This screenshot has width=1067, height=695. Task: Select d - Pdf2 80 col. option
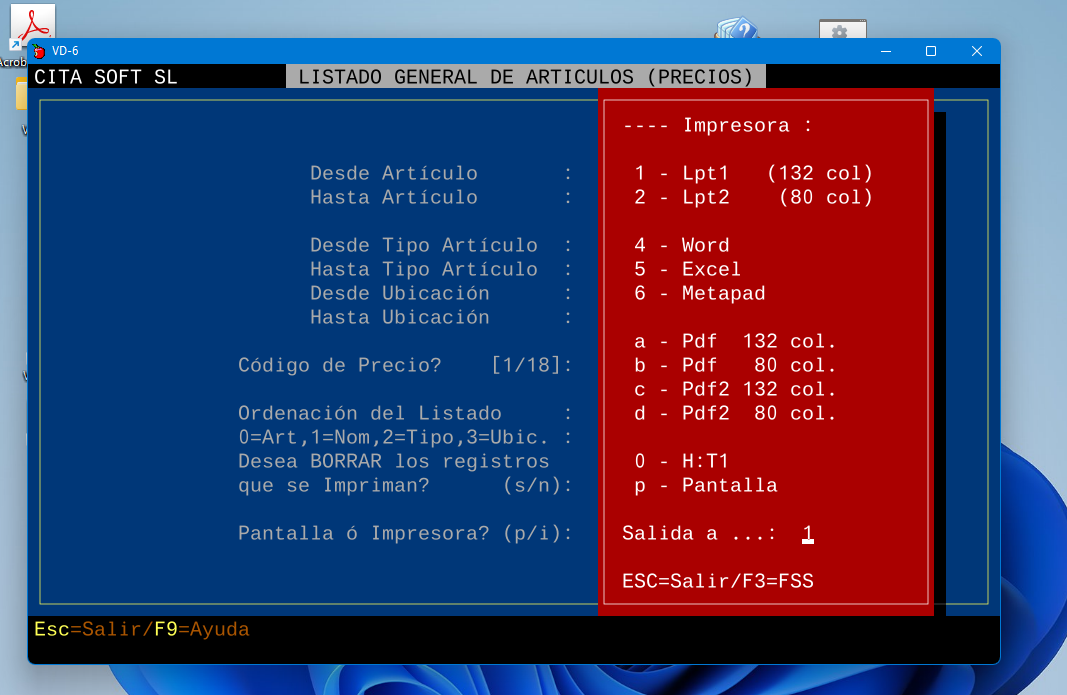[x=735, y=413]
